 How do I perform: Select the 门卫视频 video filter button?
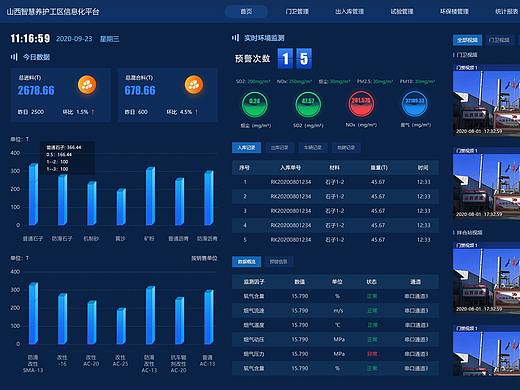coord(499,40)
